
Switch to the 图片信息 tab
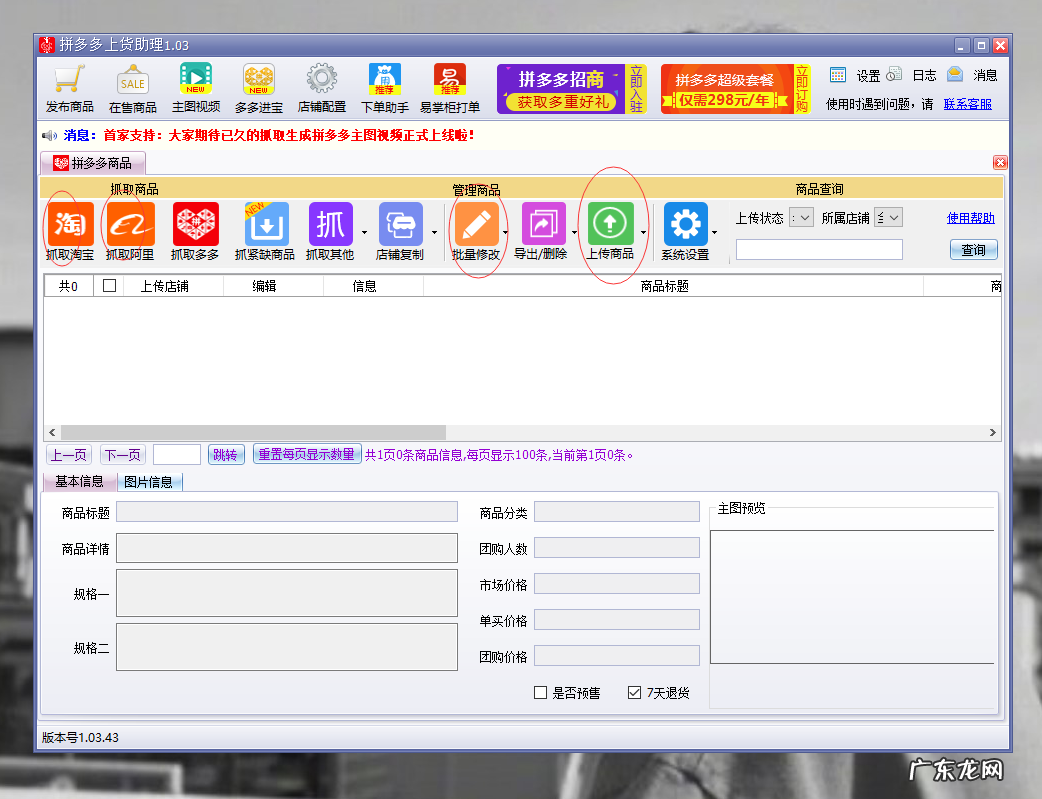(151, 481)
